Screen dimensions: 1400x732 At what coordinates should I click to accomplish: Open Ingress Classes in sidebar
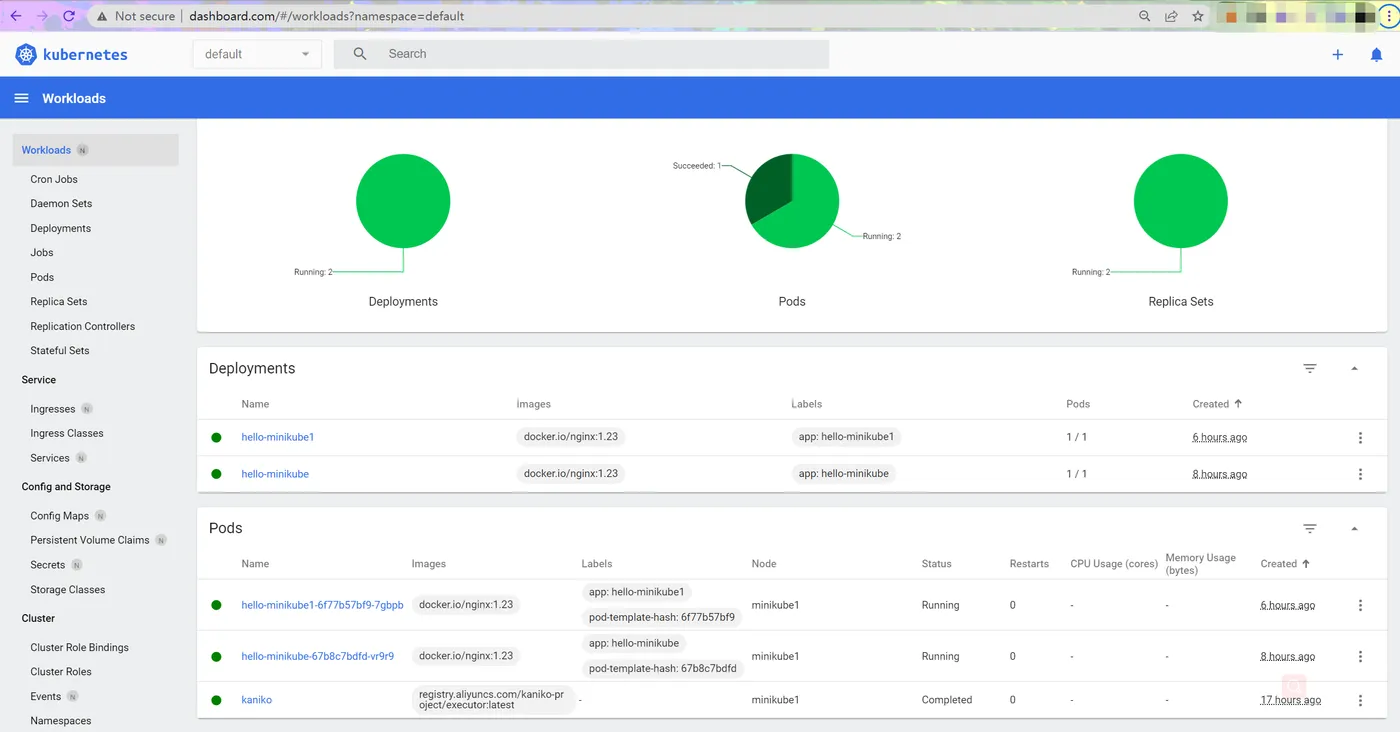[x=67, y=433]
